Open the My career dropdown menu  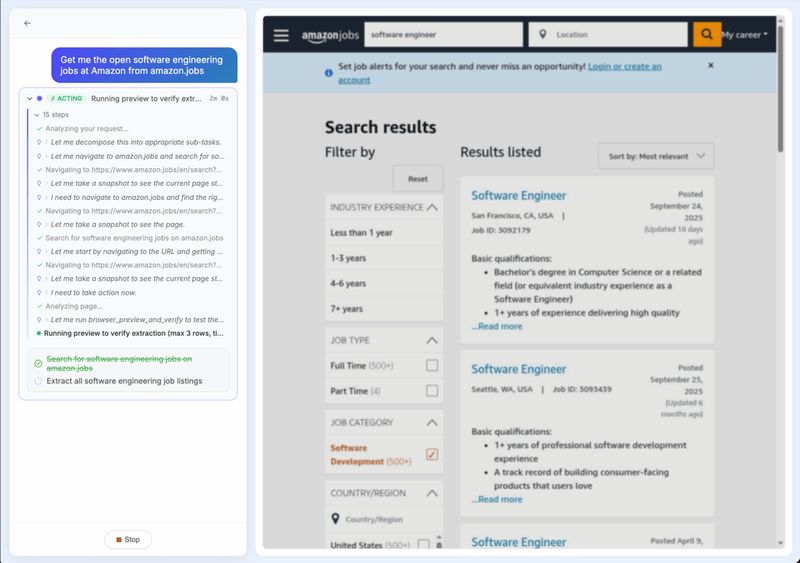pyautogui.click(x=744, y=35)
